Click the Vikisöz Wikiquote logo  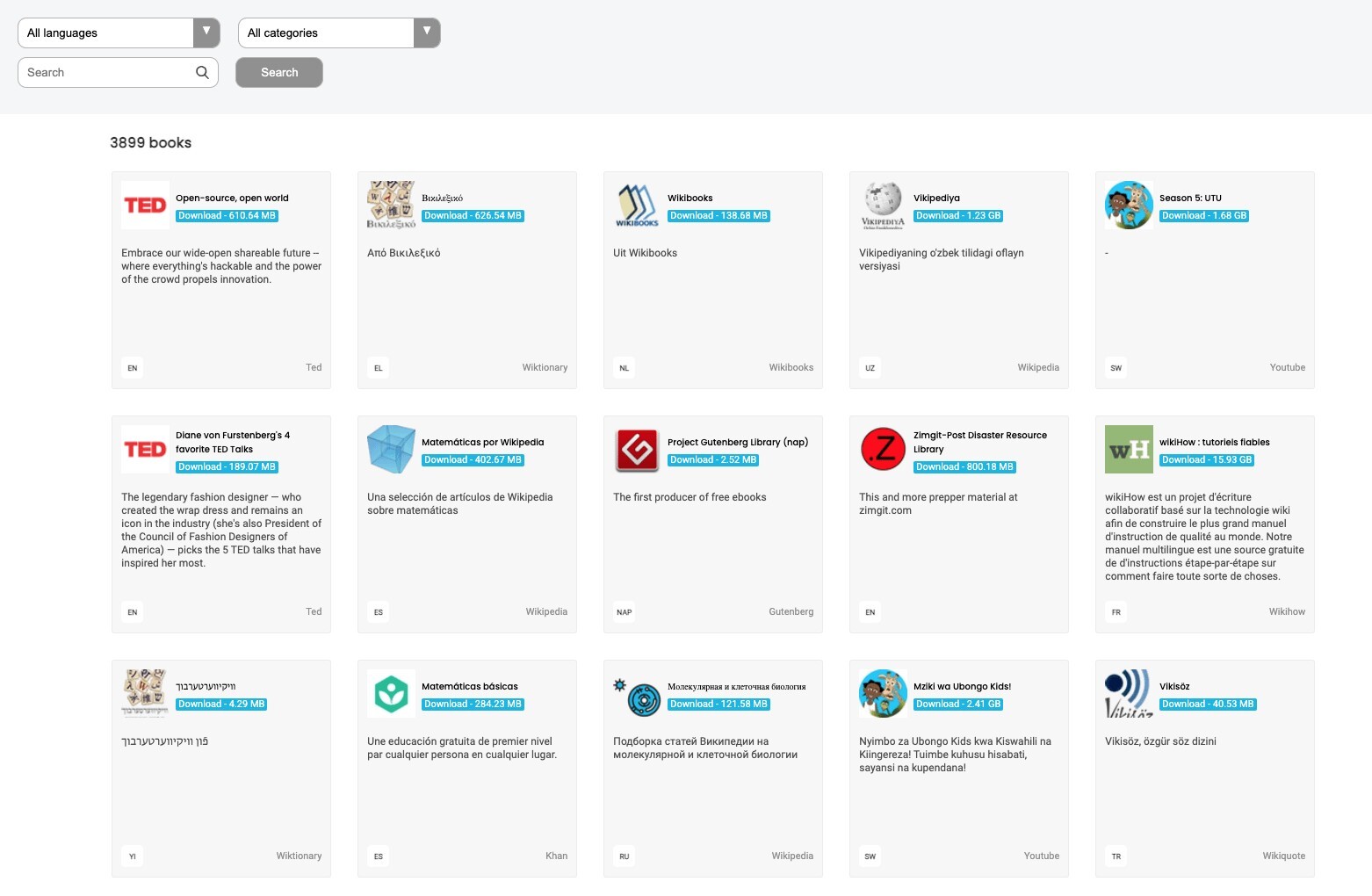click(x=1129, y=694)
